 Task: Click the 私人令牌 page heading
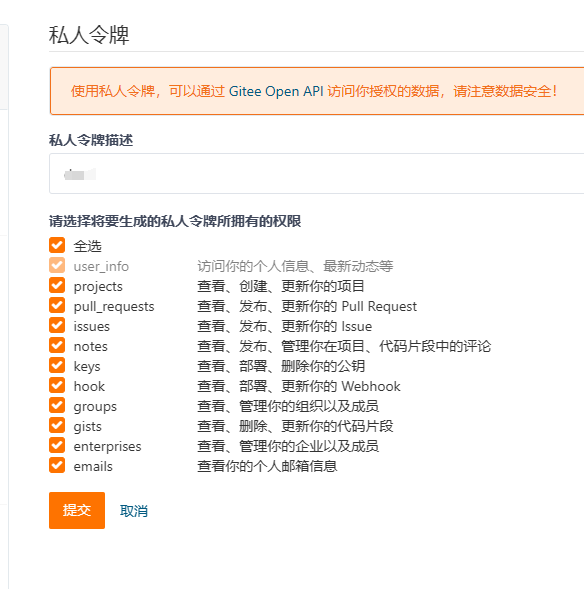pyautogui.click(x=89, y=35)
